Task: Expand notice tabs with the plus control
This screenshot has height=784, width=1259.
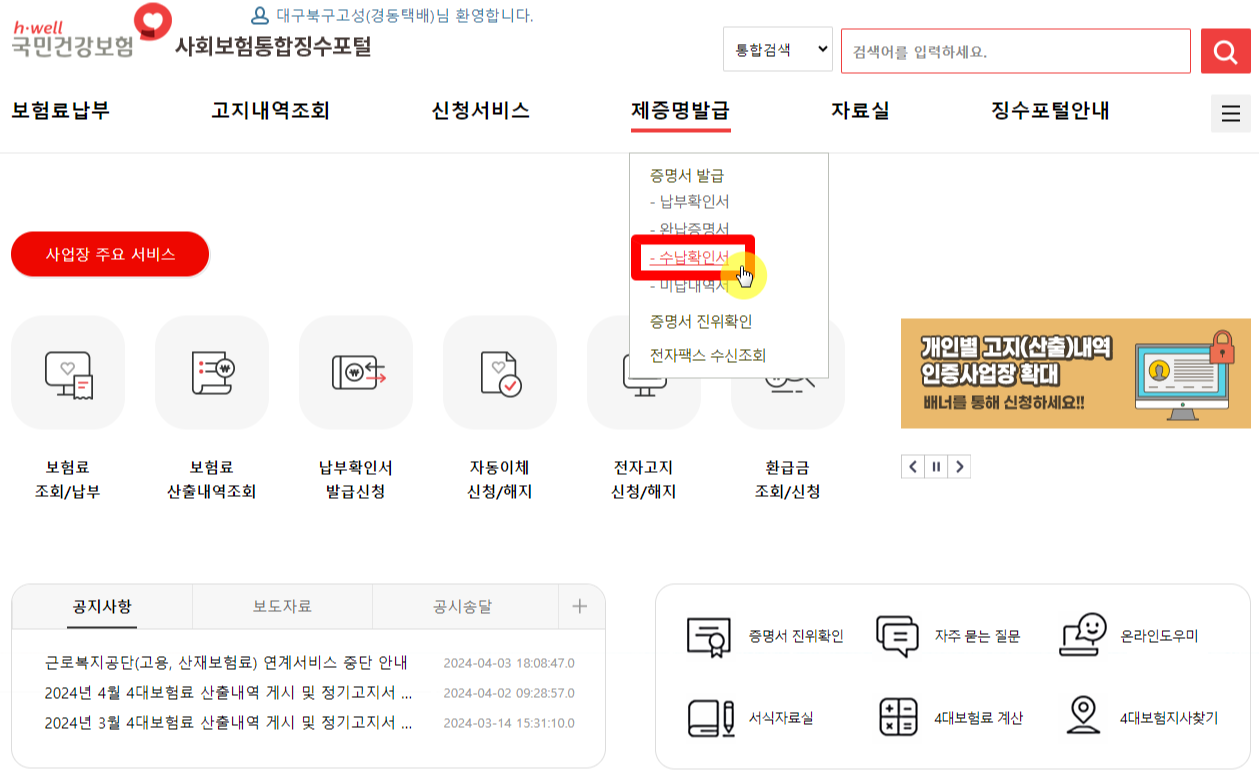Action: coord(580,606)
